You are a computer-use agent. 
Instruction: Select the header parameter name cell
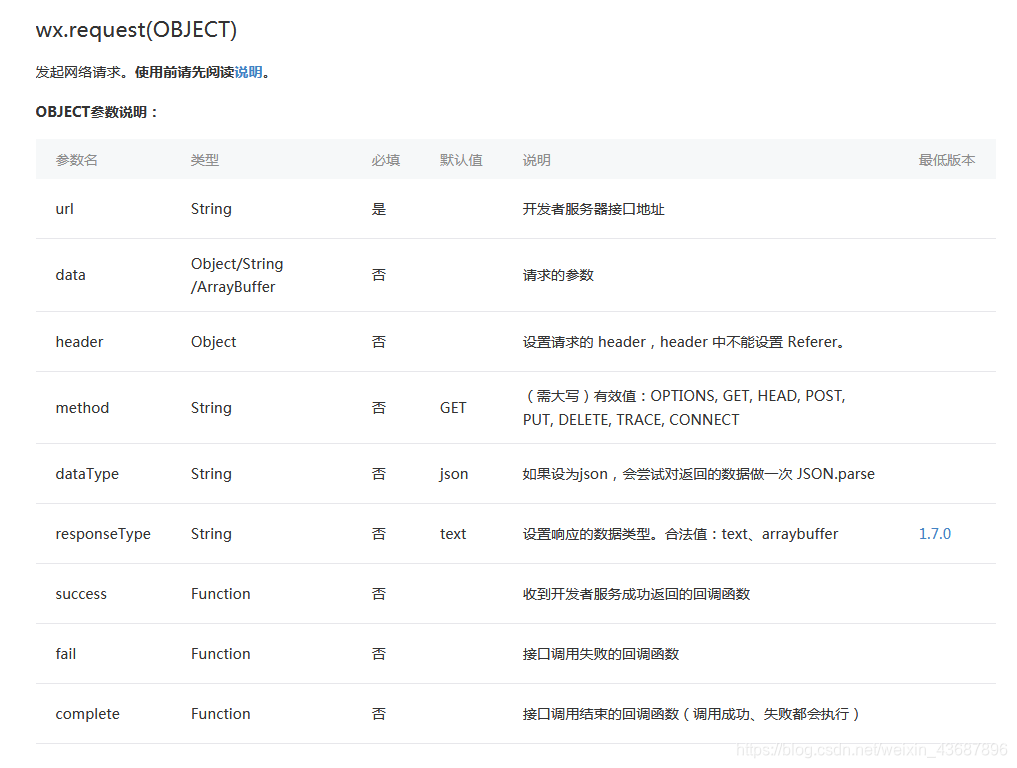pos(79,342)
